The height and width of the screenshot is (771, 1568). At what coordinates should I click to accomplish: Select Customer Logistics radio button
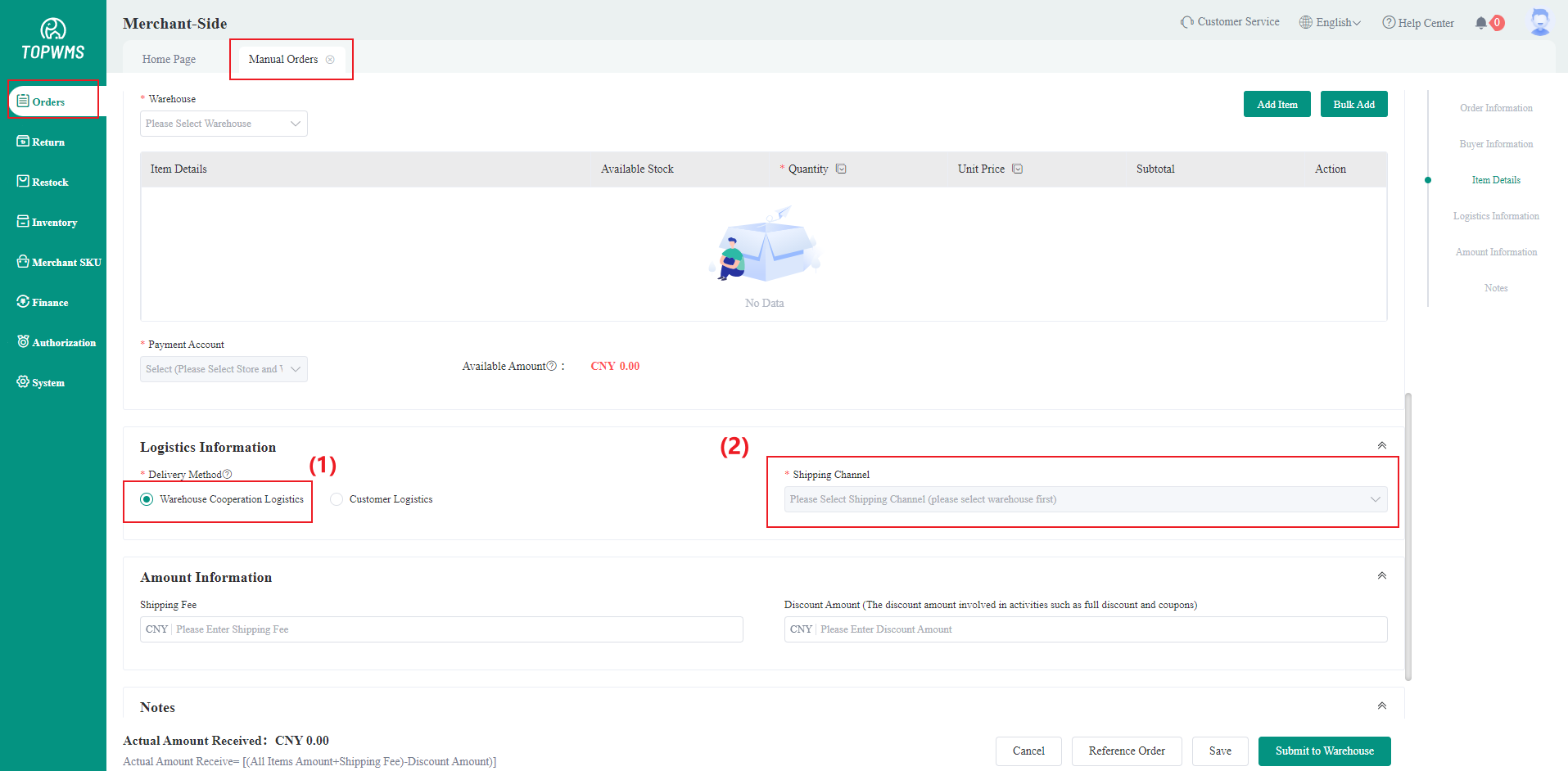point(337,499)
